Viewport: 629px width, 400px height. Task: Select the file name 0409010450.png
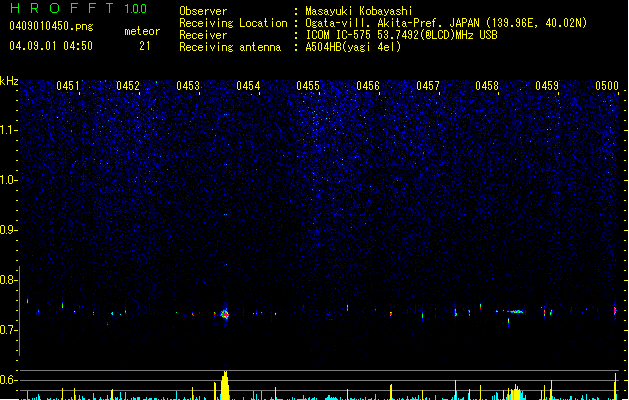pos(51,26)
